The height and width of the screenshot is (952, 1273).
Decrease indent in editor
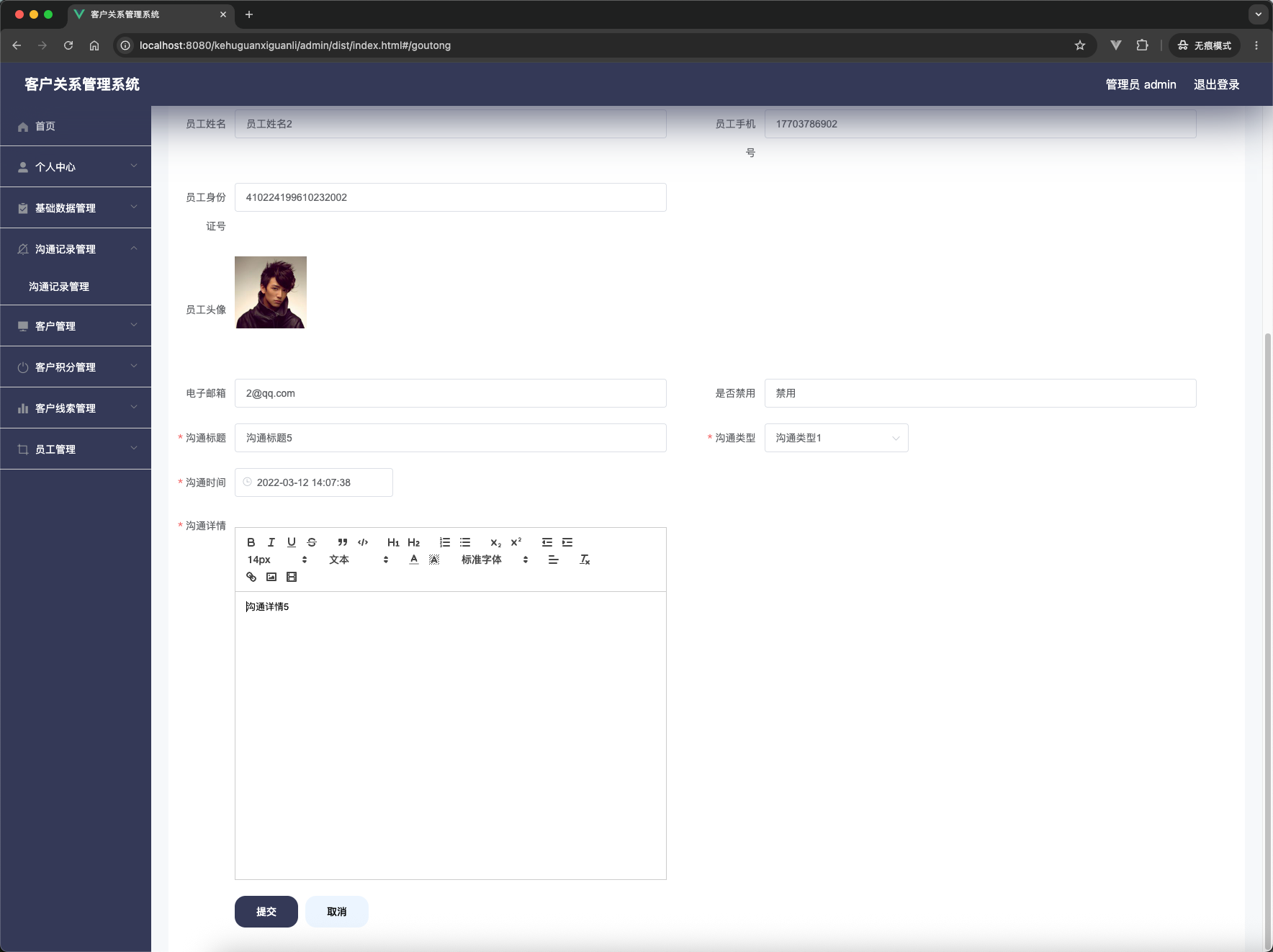pos(547,542)
